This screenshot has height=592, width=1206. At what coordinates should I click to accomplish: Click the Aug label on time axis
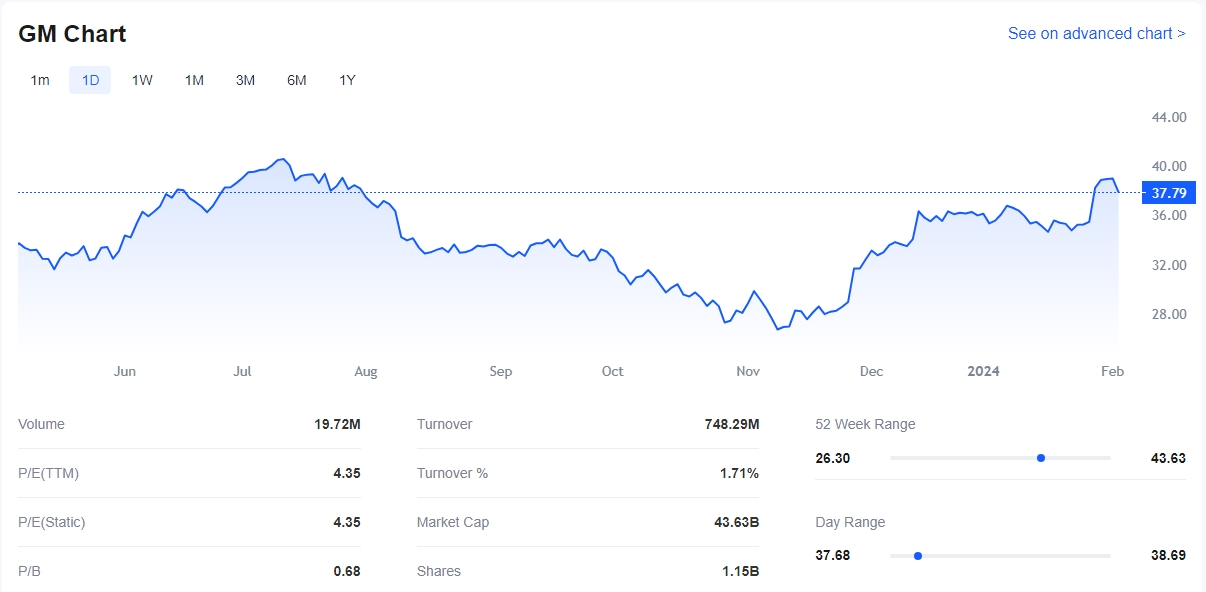(x=366, y=371)
